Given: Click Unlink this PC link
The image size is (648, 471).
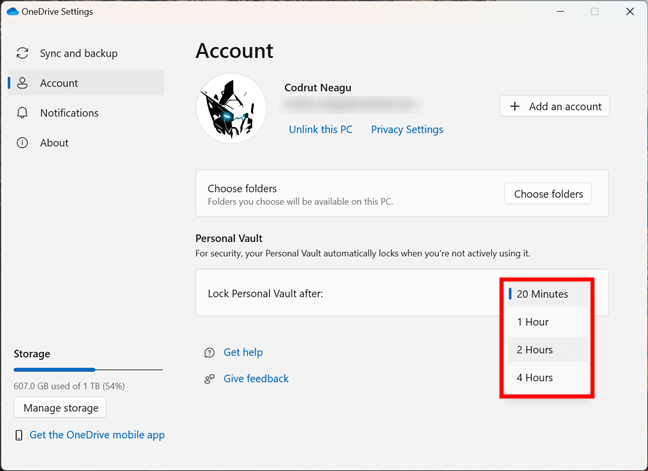Looking at the screenshot, I should coord(321,129).
